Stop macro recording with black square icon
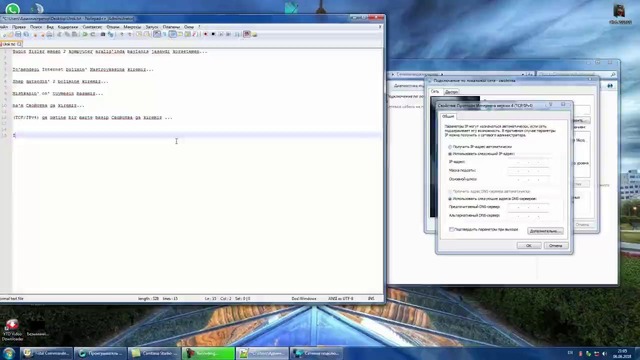 click(x=213, y=34)
